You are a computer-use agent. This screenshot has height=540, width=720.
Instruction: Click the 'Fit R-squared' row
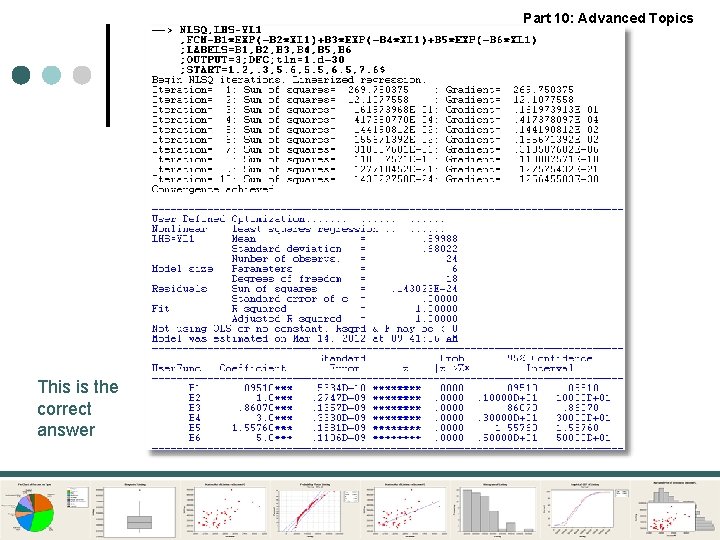(x=304, y=309)
